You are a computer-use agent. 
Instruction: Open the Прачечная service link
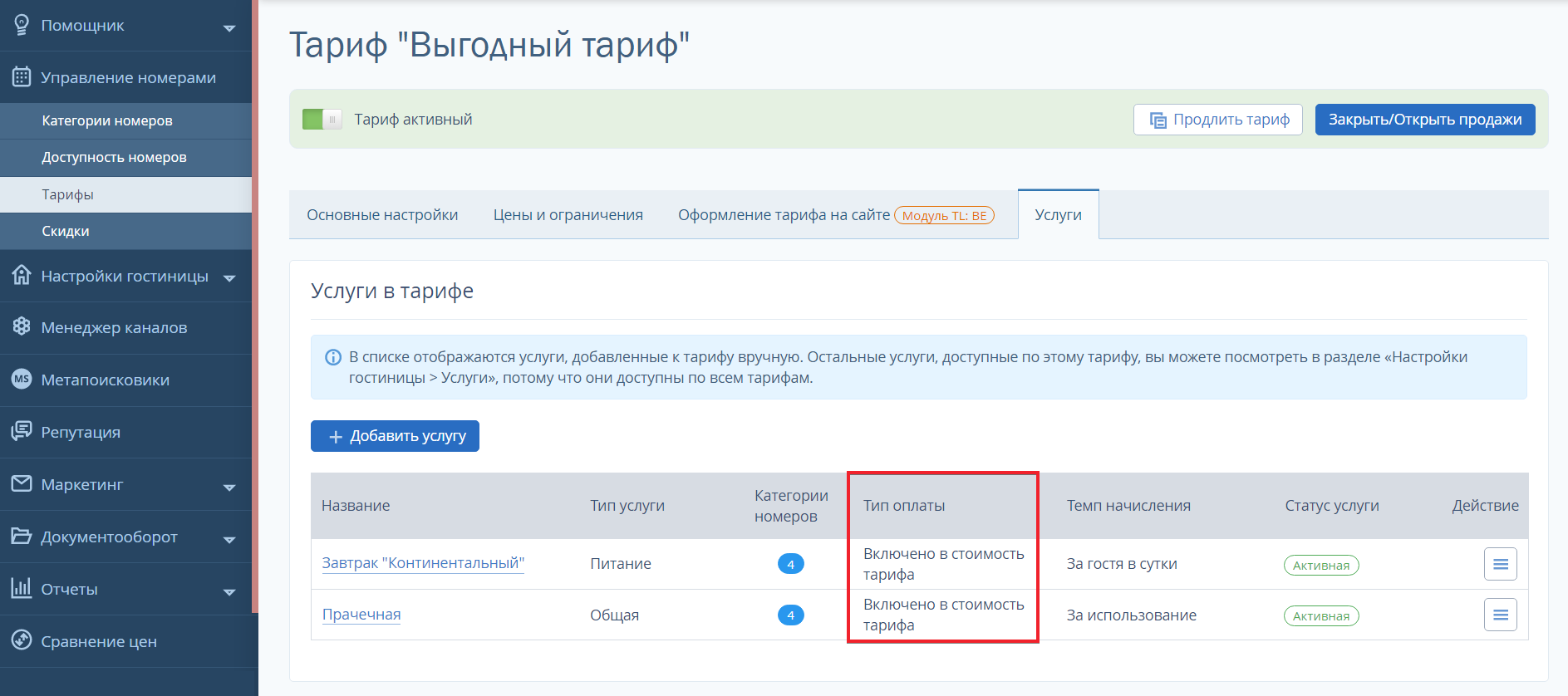(x=361, y=615)
